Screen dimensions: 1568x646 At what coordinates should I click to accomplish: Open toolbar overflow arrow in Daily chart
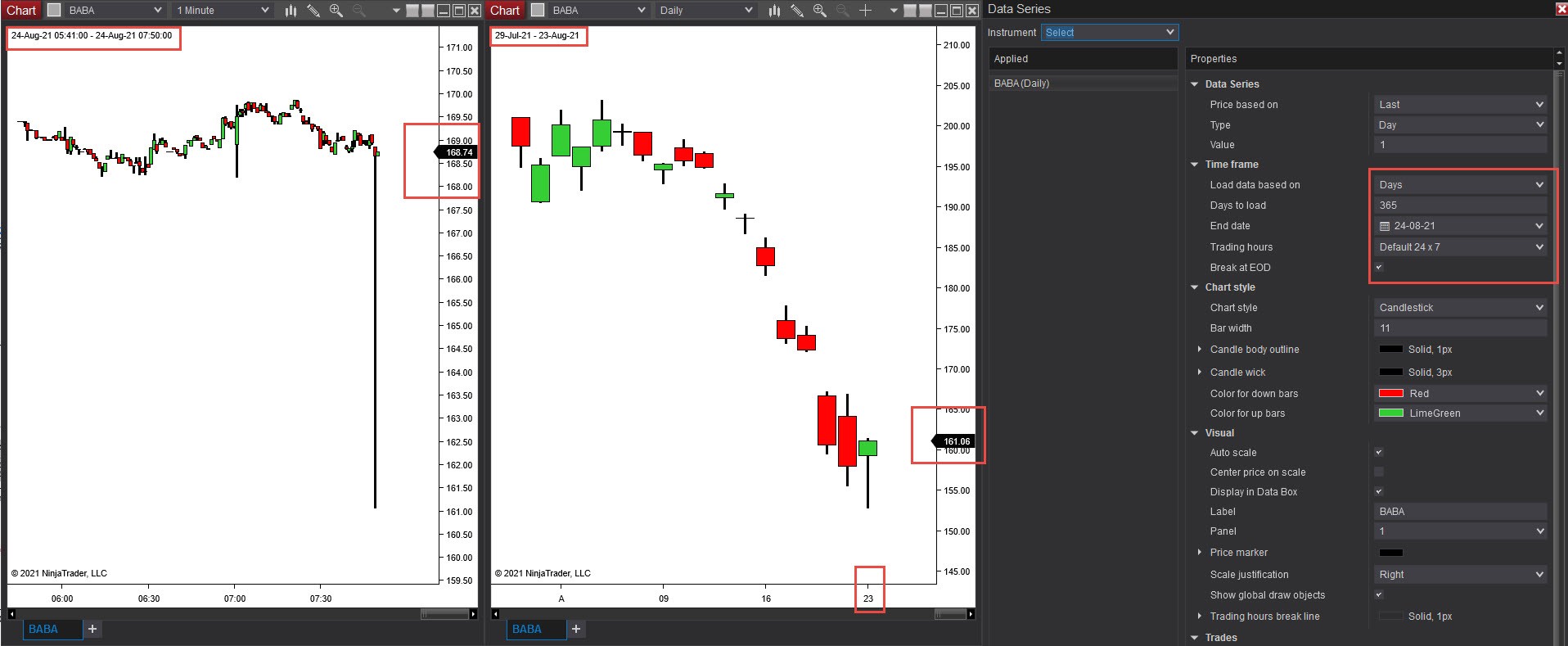[x=894, y=11]
